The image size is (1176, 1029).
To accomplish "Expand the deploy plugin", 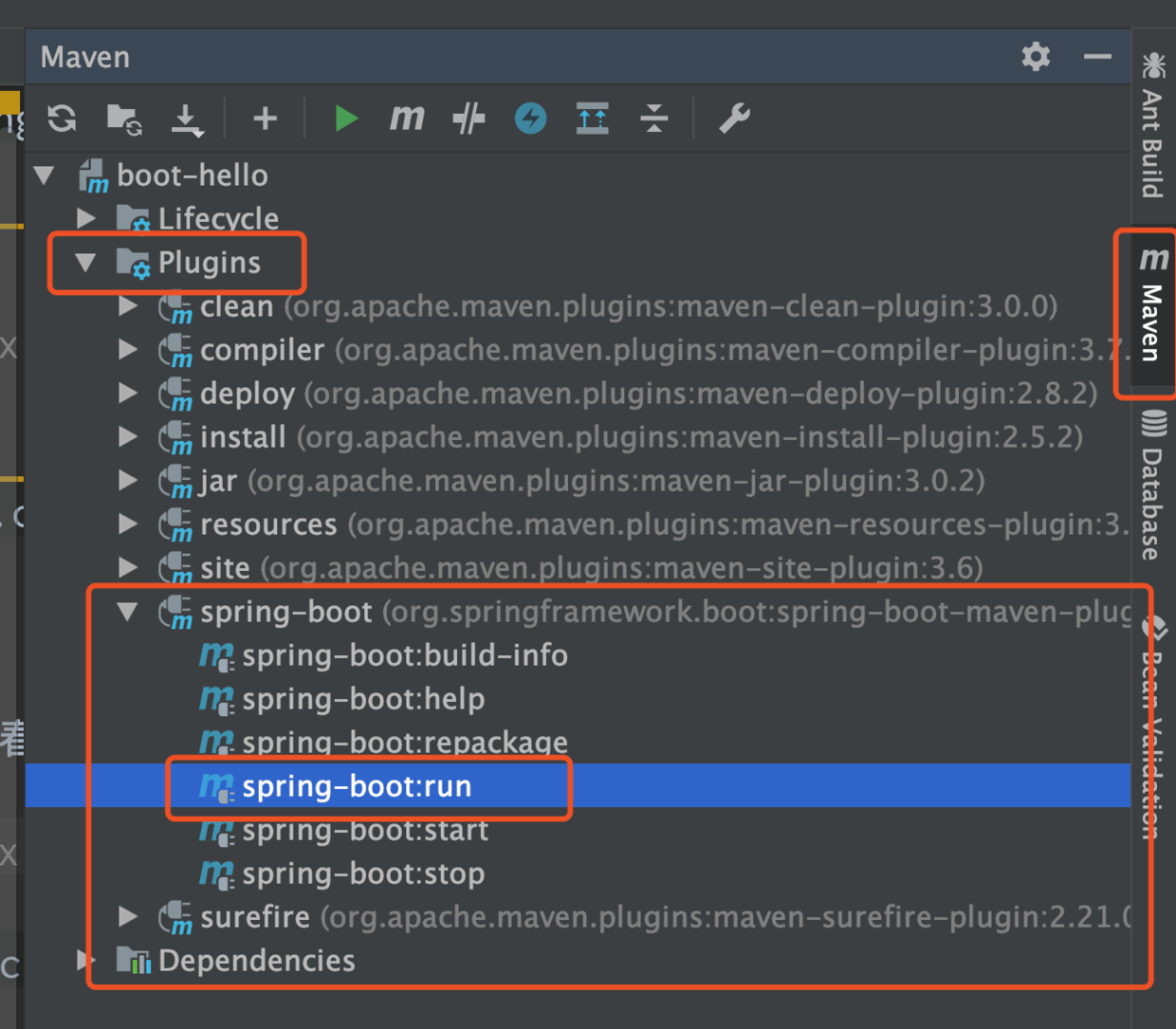I will 128,394.
